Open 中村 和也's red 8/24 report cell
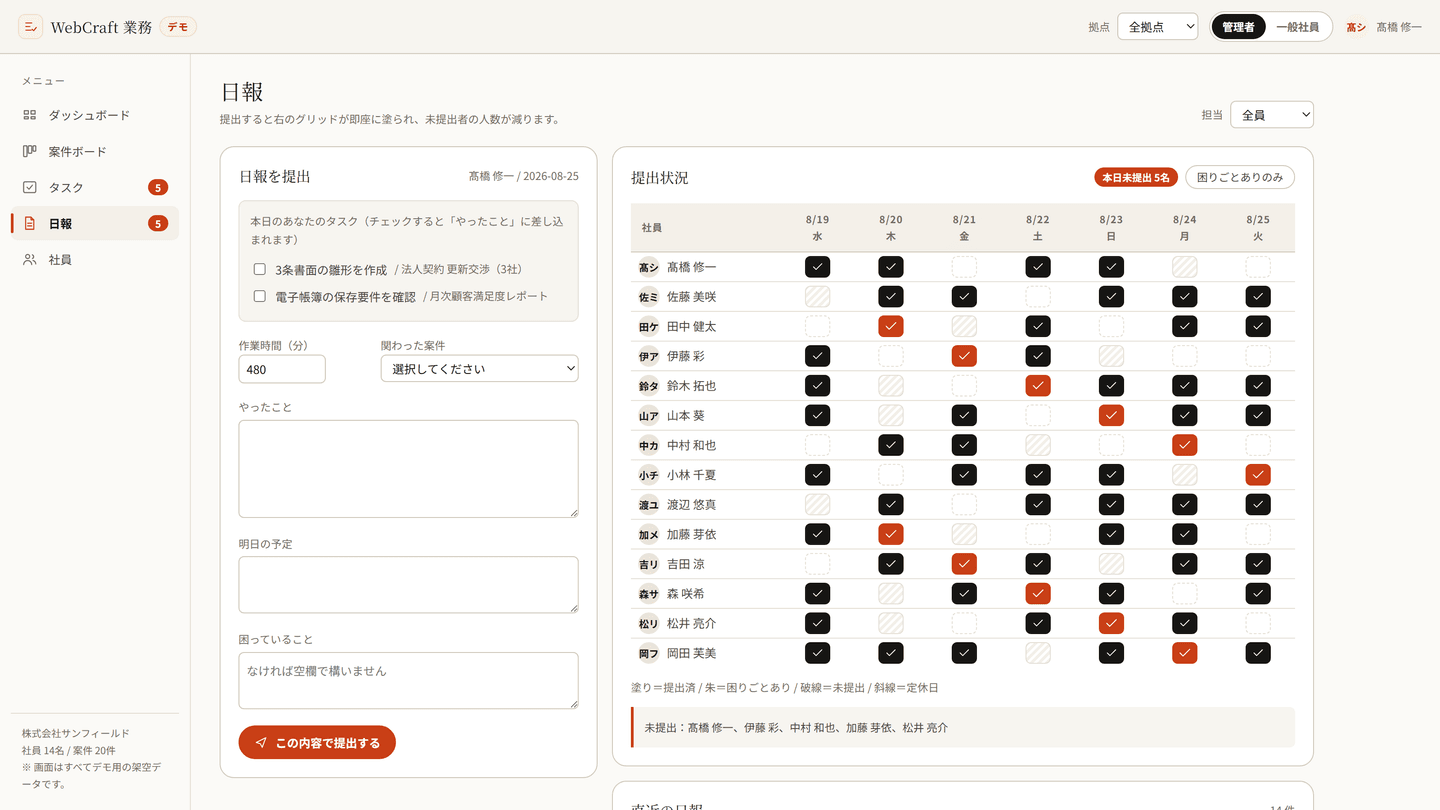This screenshot has height=810, width=1440. pyautogui.click(x=1185, y=445)
